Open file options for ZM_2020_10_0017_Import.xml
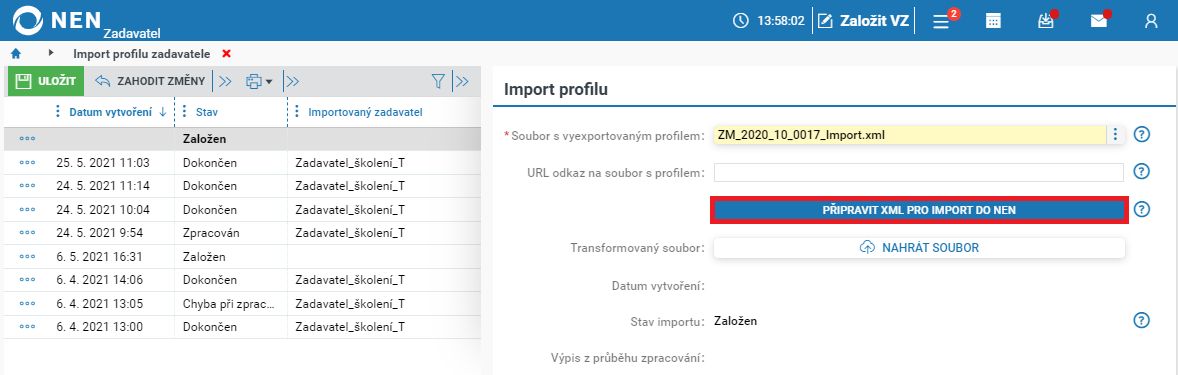This screenshot has height=375, width=1178. pos(1116,135)
